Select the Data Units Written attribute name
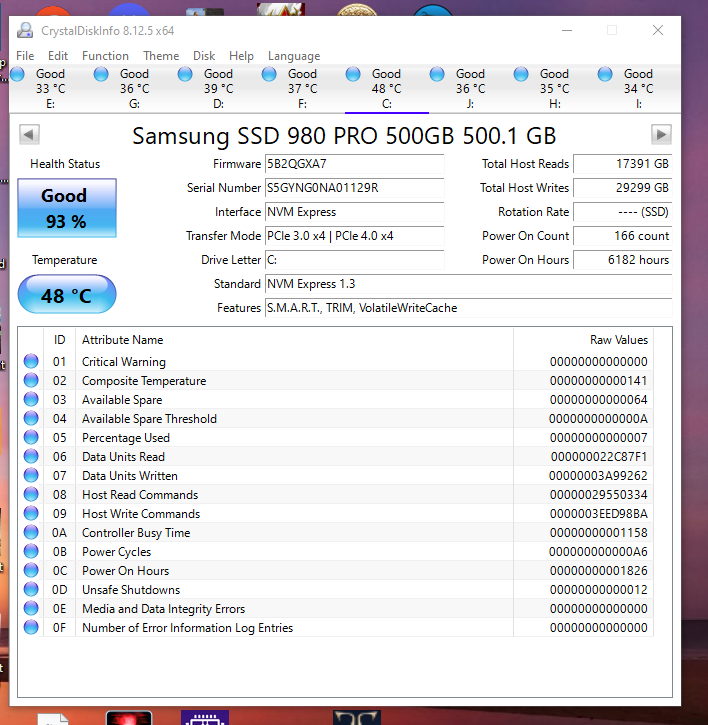This screenshot has width=708, height=725. [x=129, y=476]
